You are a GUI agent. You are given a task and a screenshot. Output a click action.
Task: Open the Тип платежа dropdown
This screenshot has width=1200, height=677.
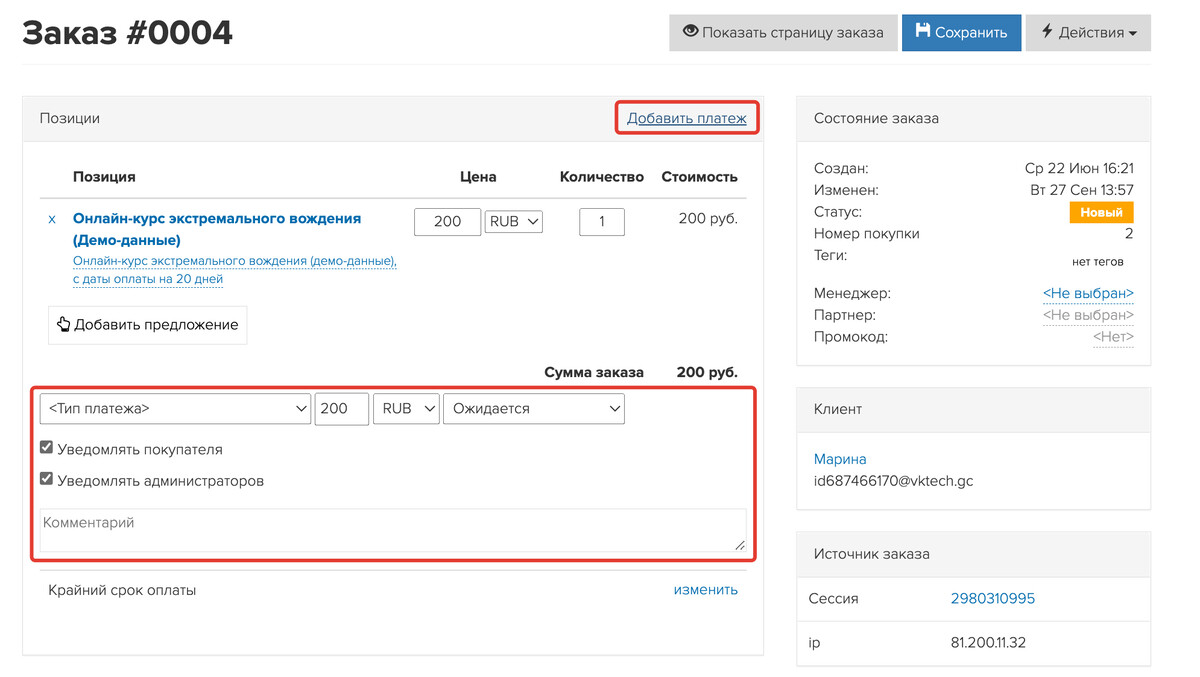tap(175, 408)
